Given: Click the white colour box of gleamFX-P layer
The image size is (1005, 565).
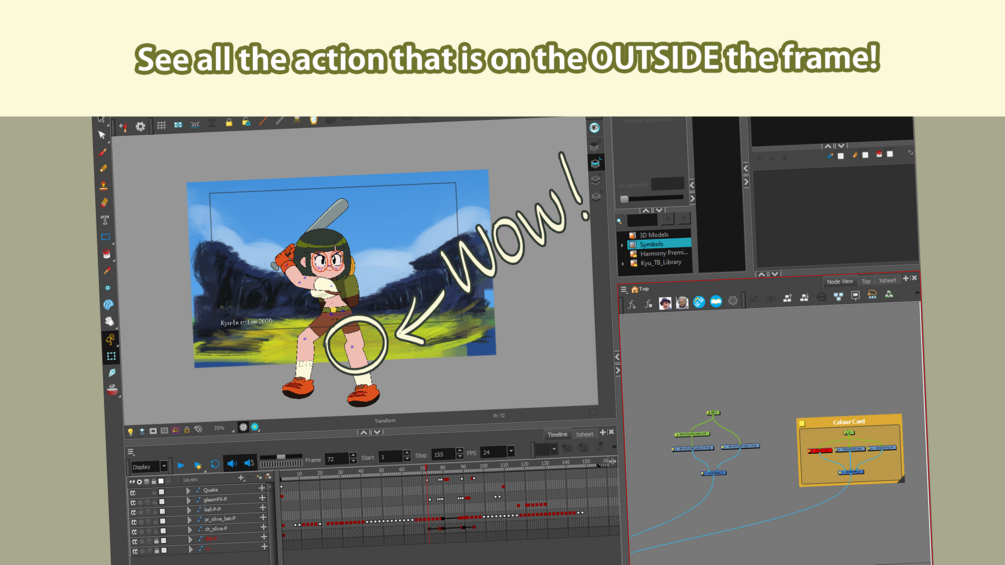Looking at the screenshot, I should (x=162, y=502).
